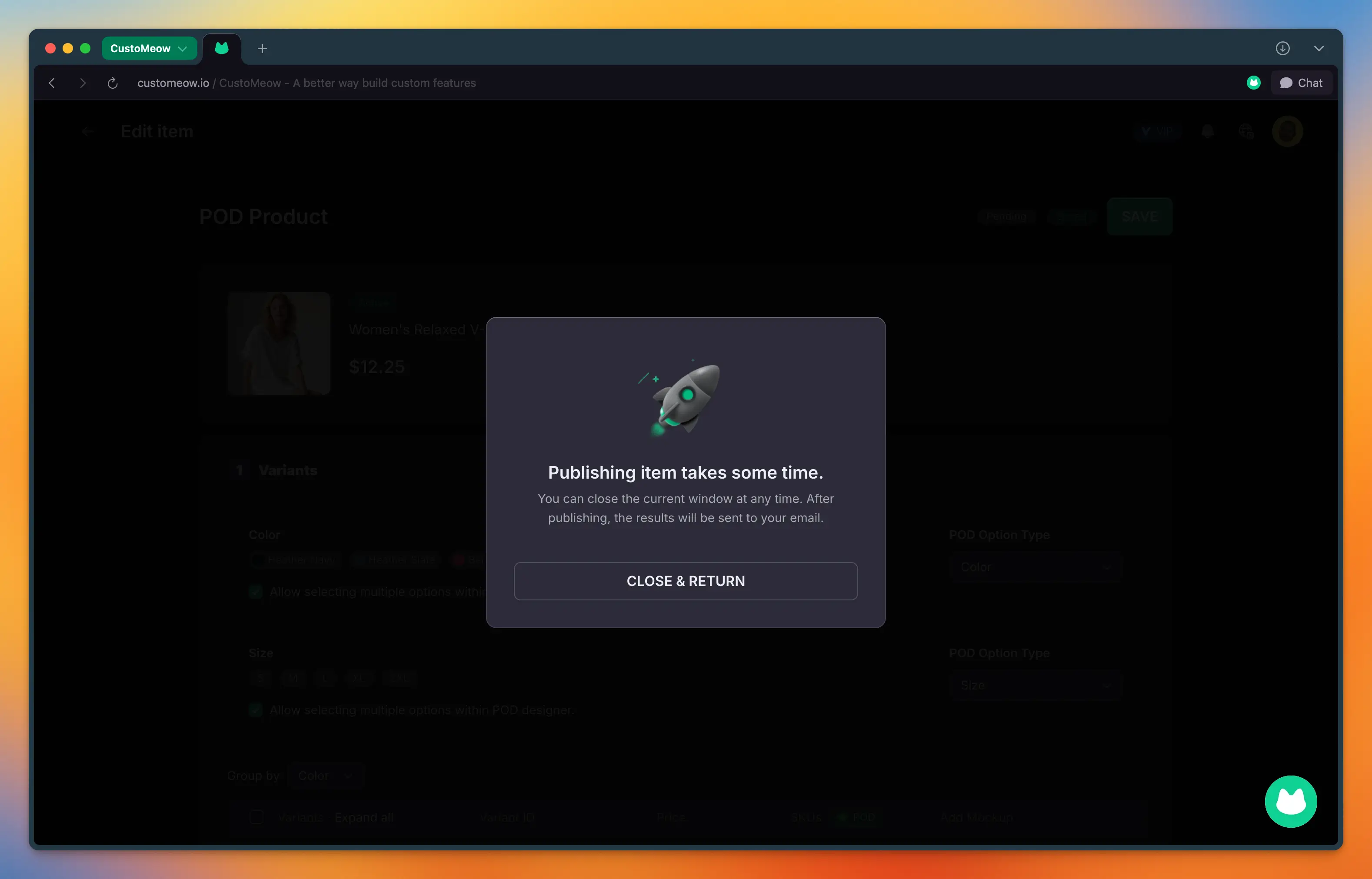Open the browser downloads icon
This screenshot has height=879, width=1372.
coord(1282,49)
